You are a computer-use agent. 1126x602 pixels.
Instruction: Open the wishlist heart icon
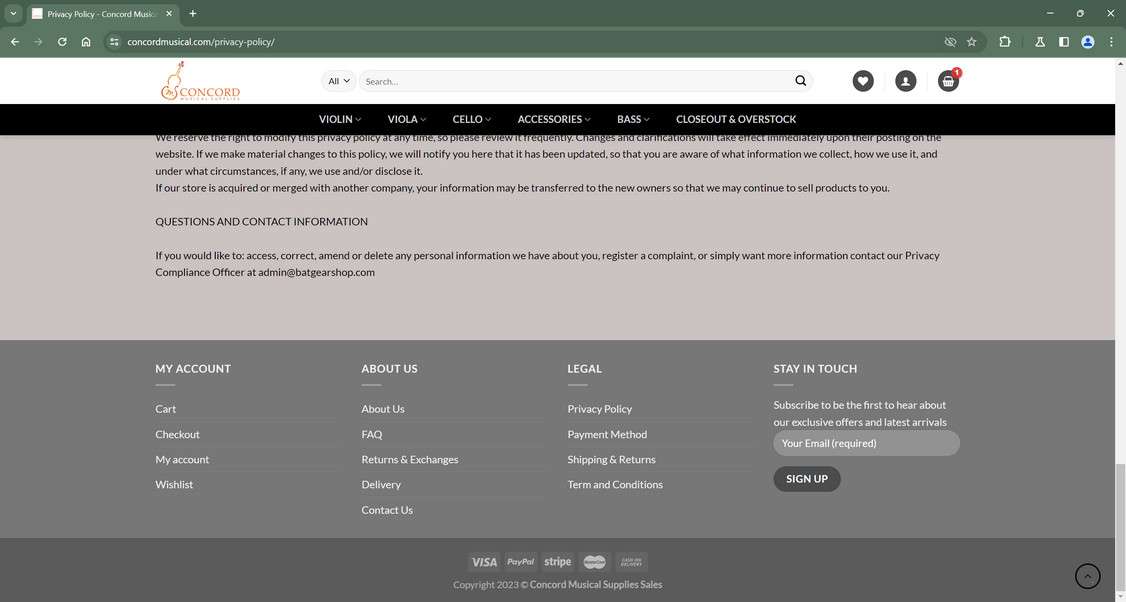[863, 81]
